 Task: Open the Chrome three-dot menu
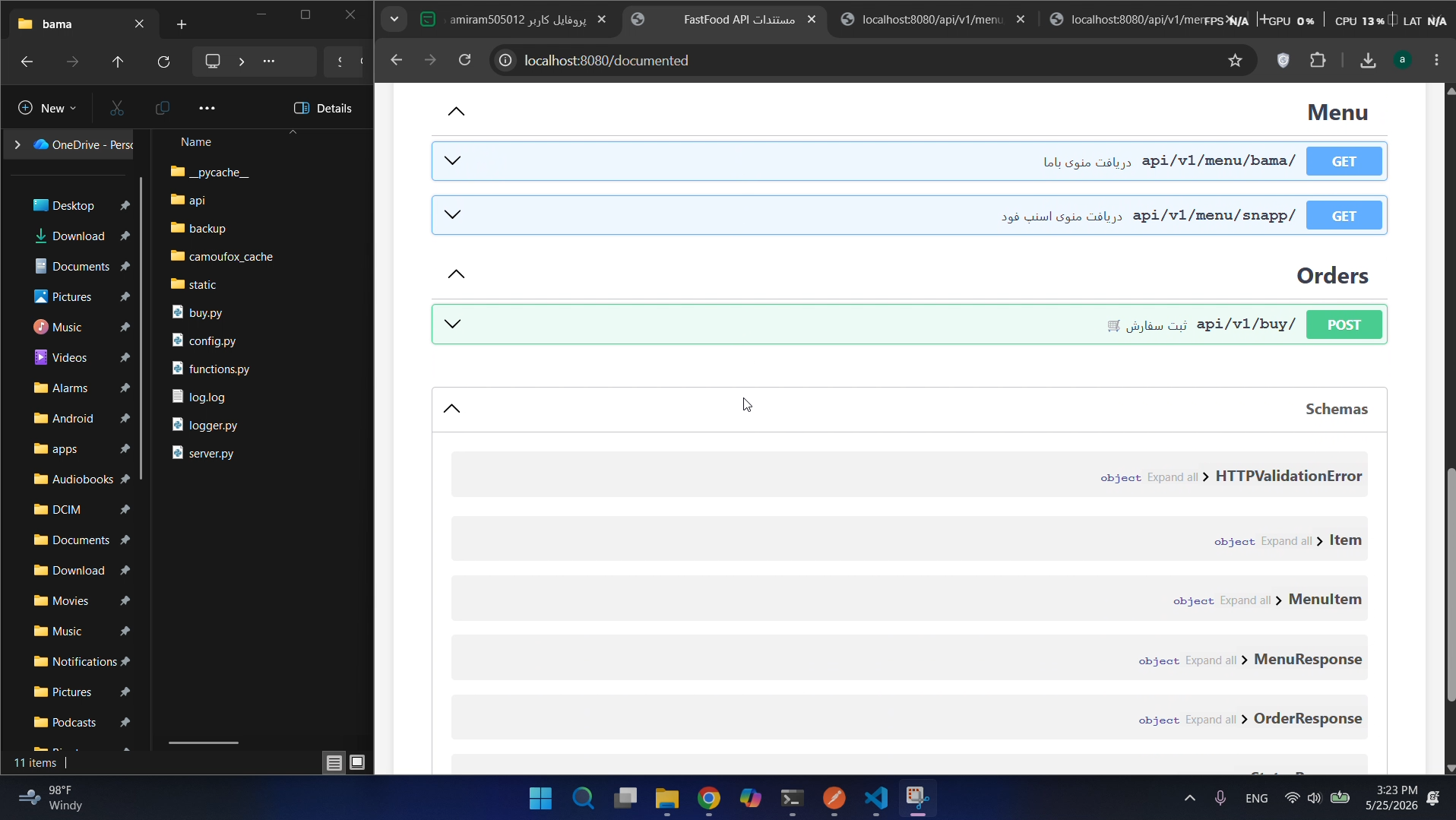(1436, 60)
